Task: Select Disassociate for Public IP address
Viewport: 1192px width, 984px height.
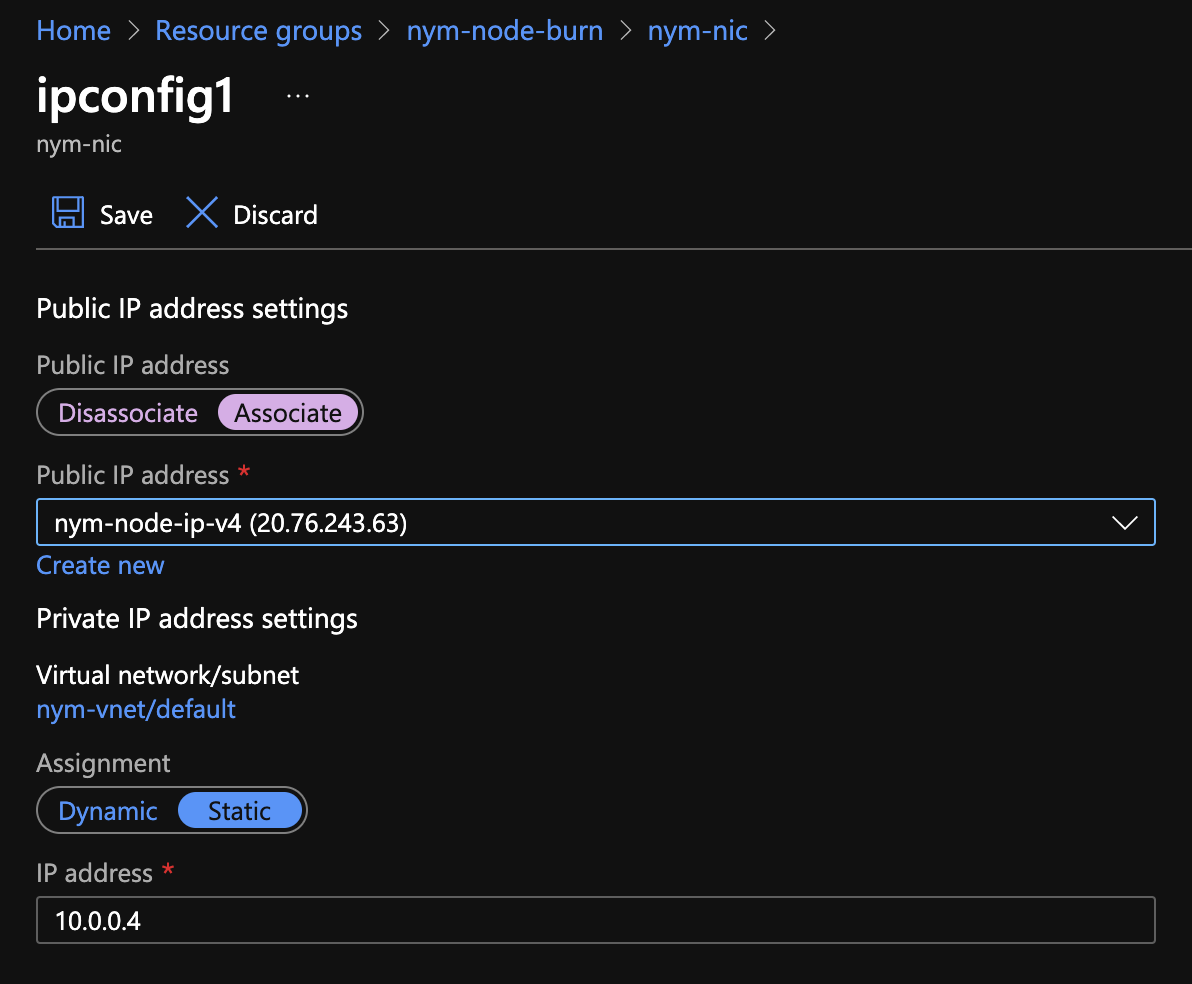Action: (128, 412)
